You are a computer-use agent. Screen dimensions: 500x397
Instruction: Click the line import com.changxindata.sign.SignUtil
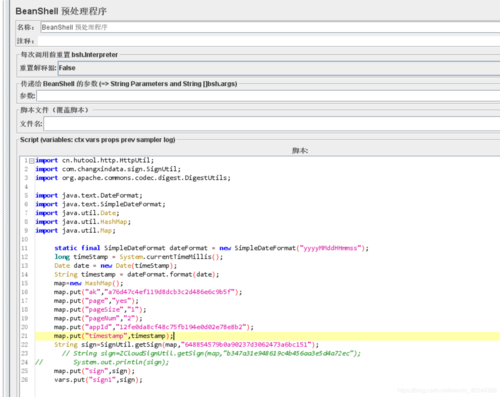(x=108, y=169)
